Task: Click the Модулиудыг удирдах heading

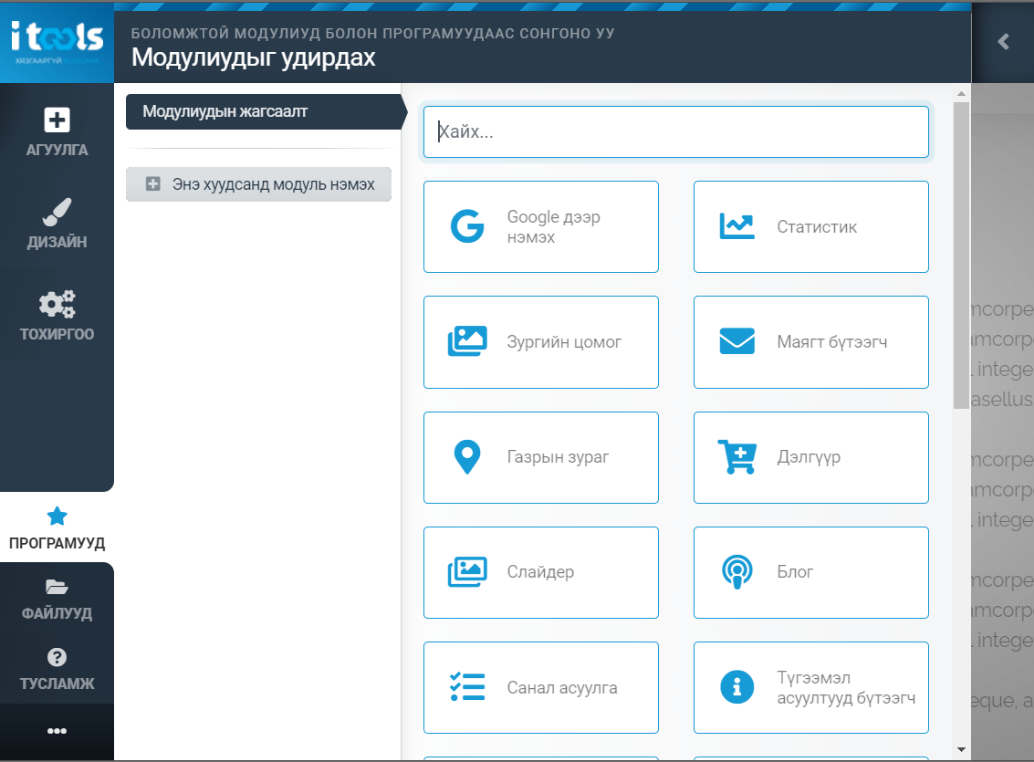Action: (x=253, y=58)
